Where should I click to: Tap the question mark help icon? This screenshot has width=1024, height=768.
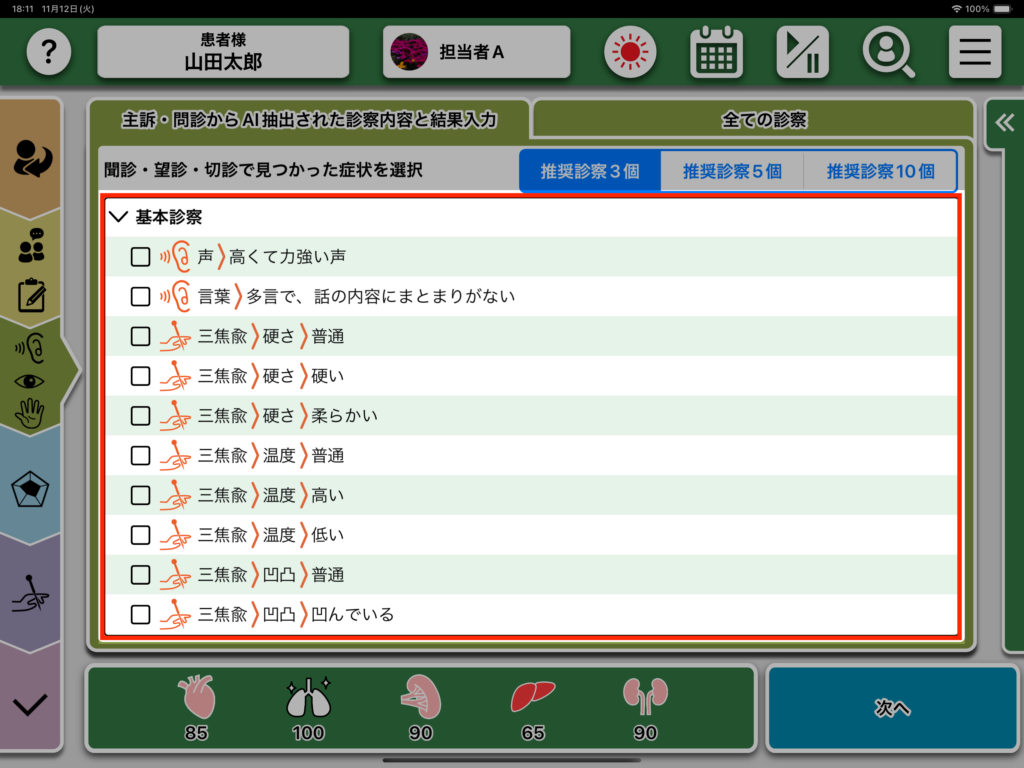pos(49,52)
